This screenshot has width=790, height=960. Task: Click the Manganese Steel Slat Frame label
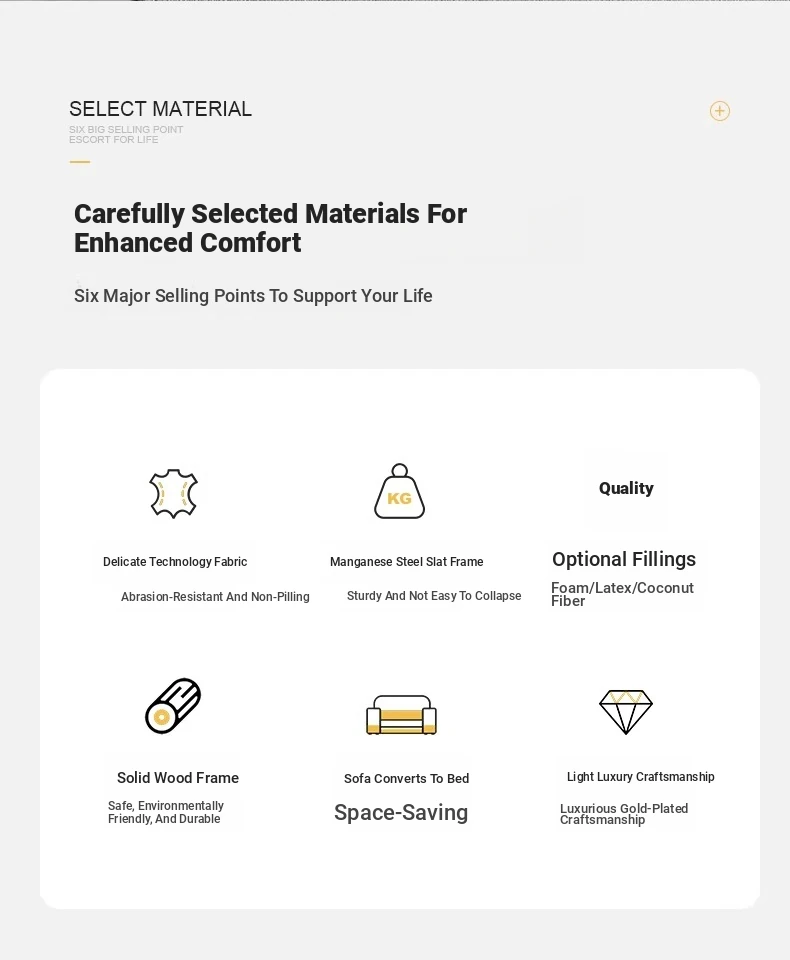click(407, 561)
